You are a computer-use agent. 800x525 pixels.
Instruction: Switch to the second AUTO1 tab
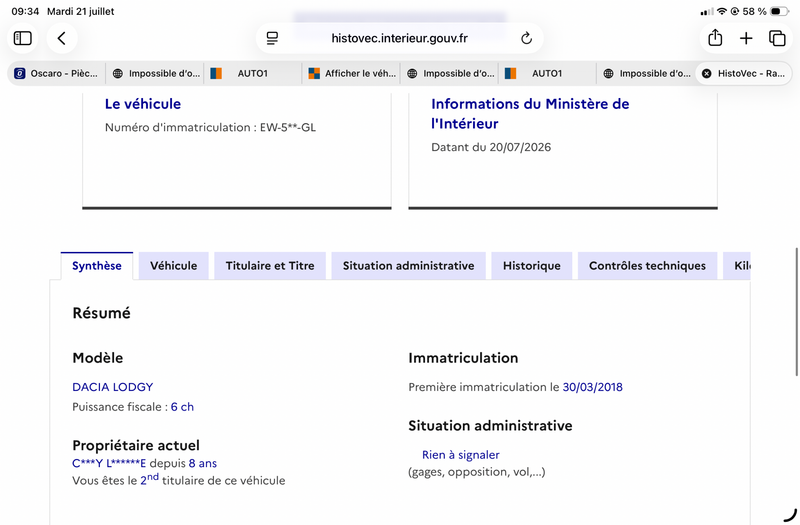pos(547,73)
